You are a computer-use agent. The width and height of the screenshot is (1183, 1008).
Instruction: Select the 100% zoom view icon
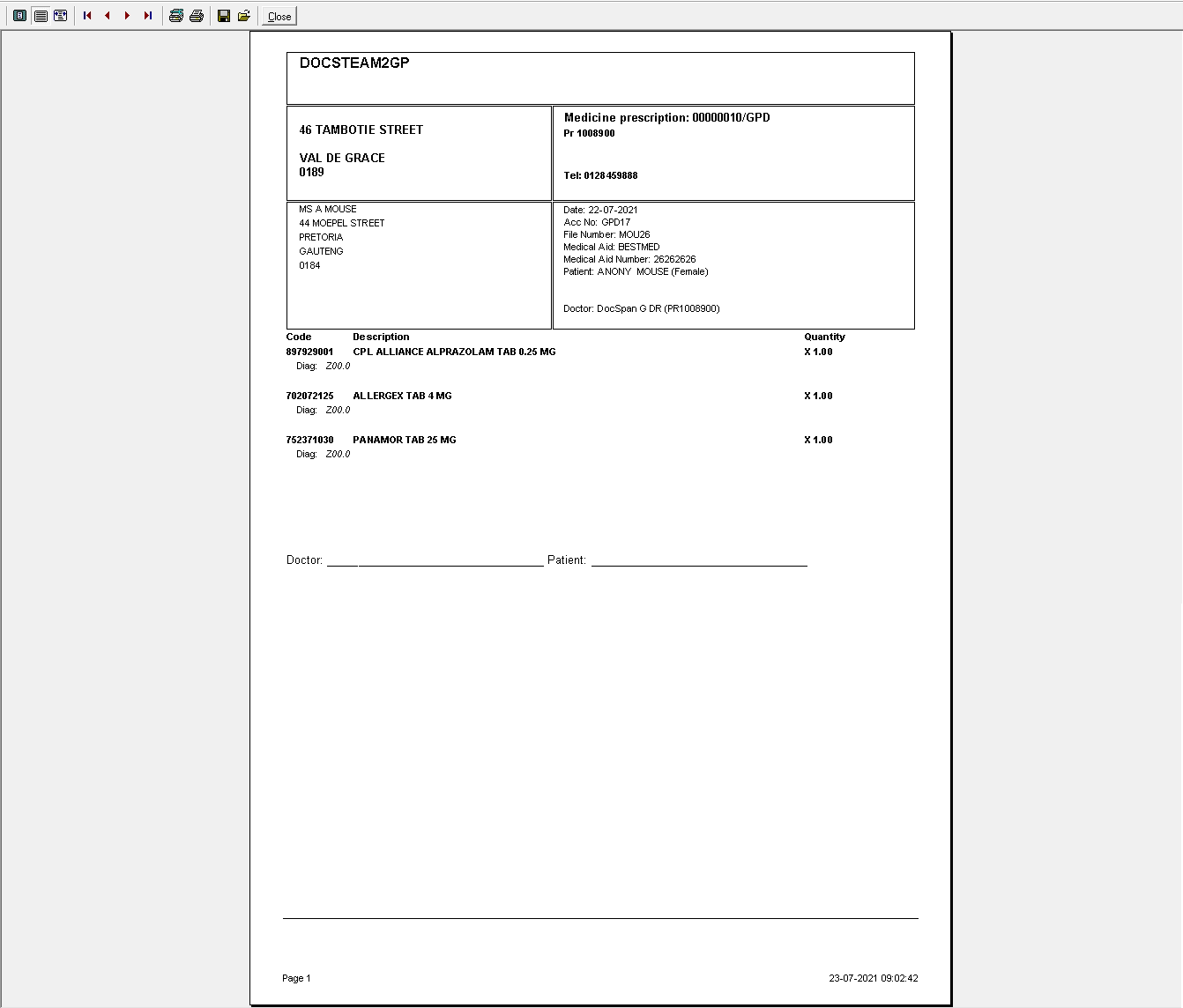point(41,16)
